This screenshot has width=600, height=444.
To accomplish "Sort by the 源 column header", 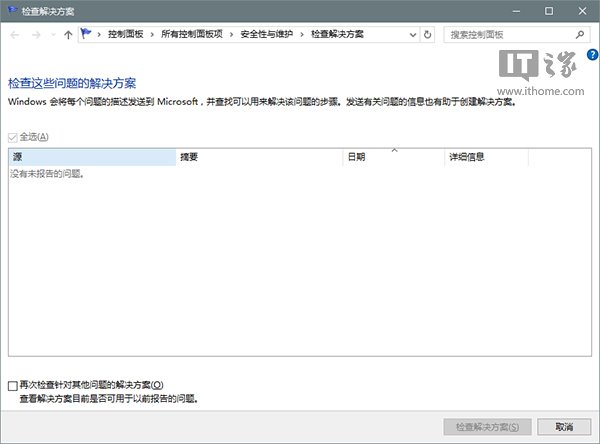I will click(x=91, y=158).
